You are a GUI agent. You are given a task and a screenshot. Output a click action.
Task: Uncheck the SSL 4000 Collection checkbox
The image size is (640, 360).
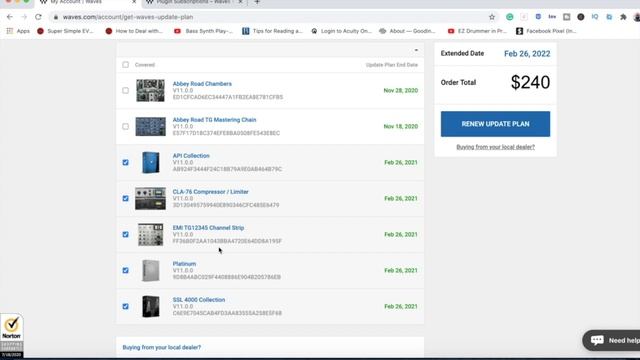[125, 306]
